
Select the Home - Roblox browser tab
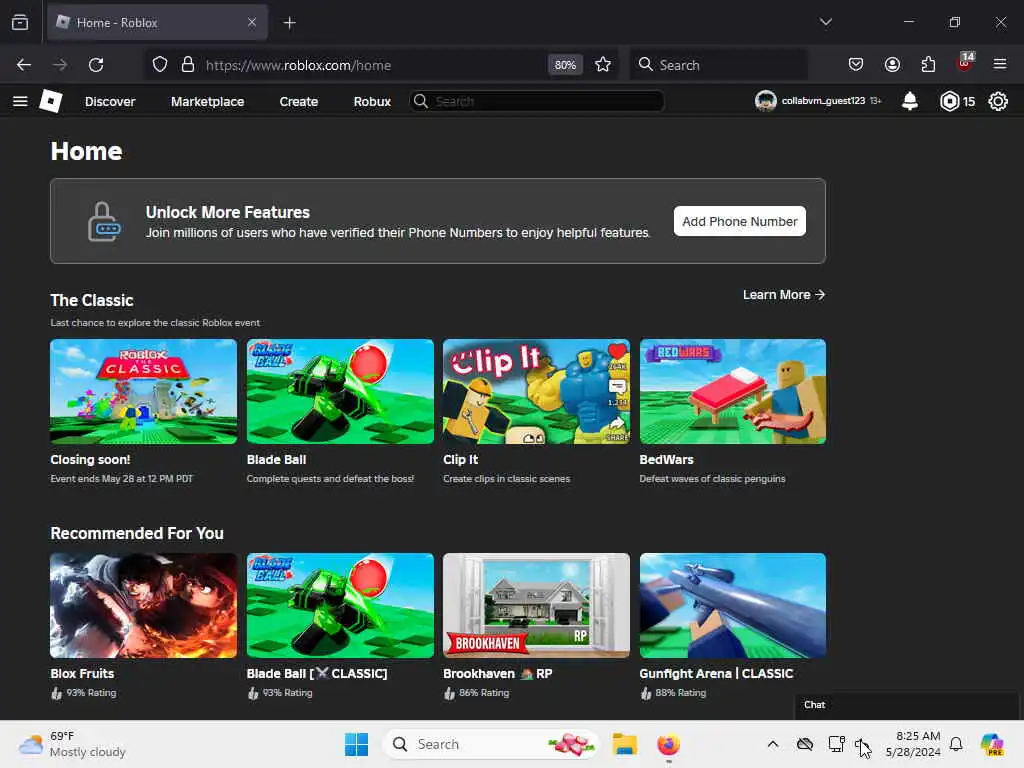click(157, 22)
